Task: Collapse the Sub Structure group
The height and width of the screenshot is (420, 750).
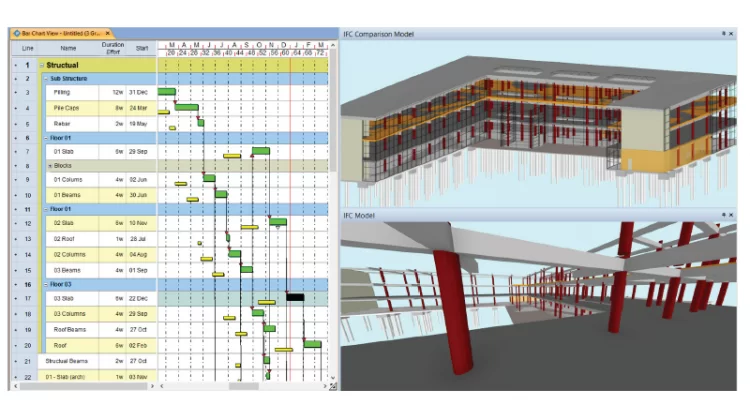Action: tap(45, 78)
